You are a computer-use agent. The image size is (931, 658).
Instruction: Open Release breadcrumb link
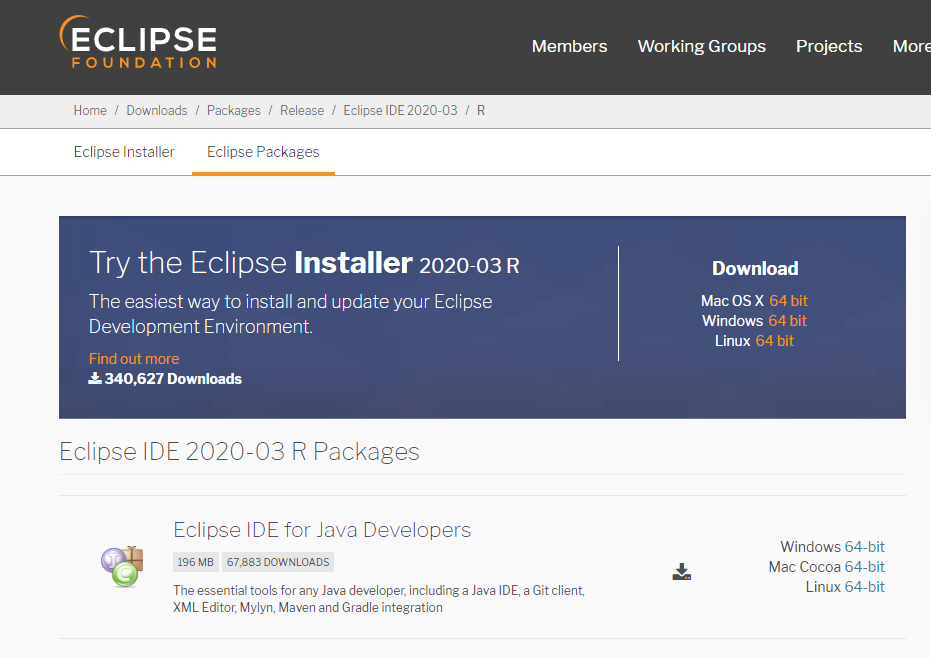(302, 110)
